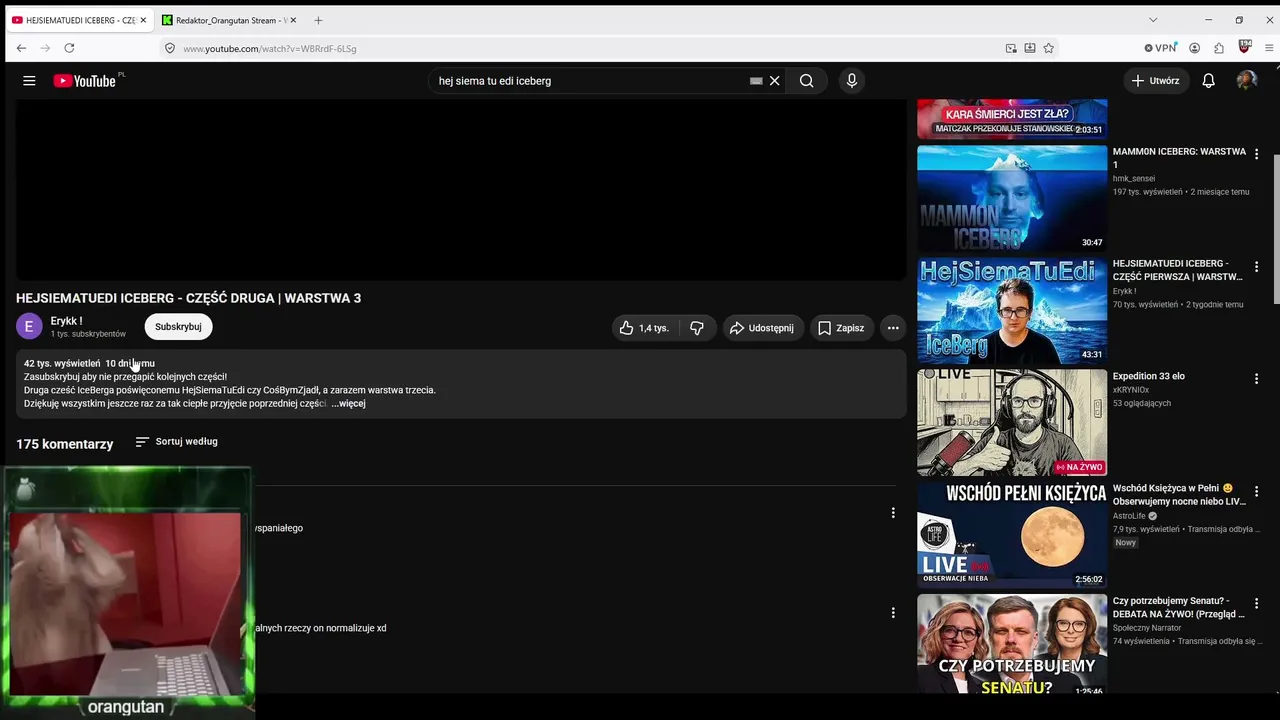Click the YouTube search input field
The image size is (1280, 720).
tap(590, 81)
